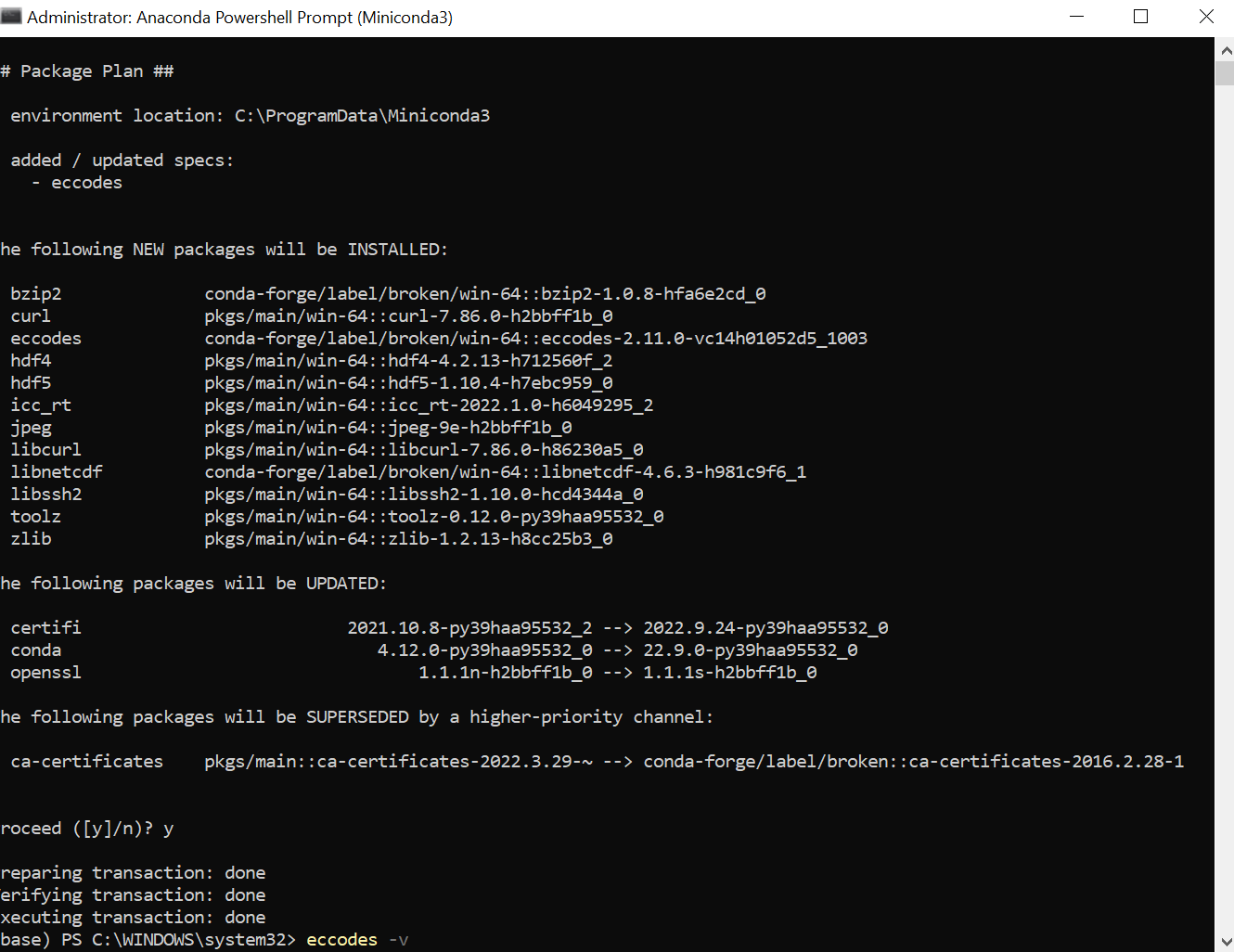
Task: Click the hdf5 package name
Action: click(31, 383)
